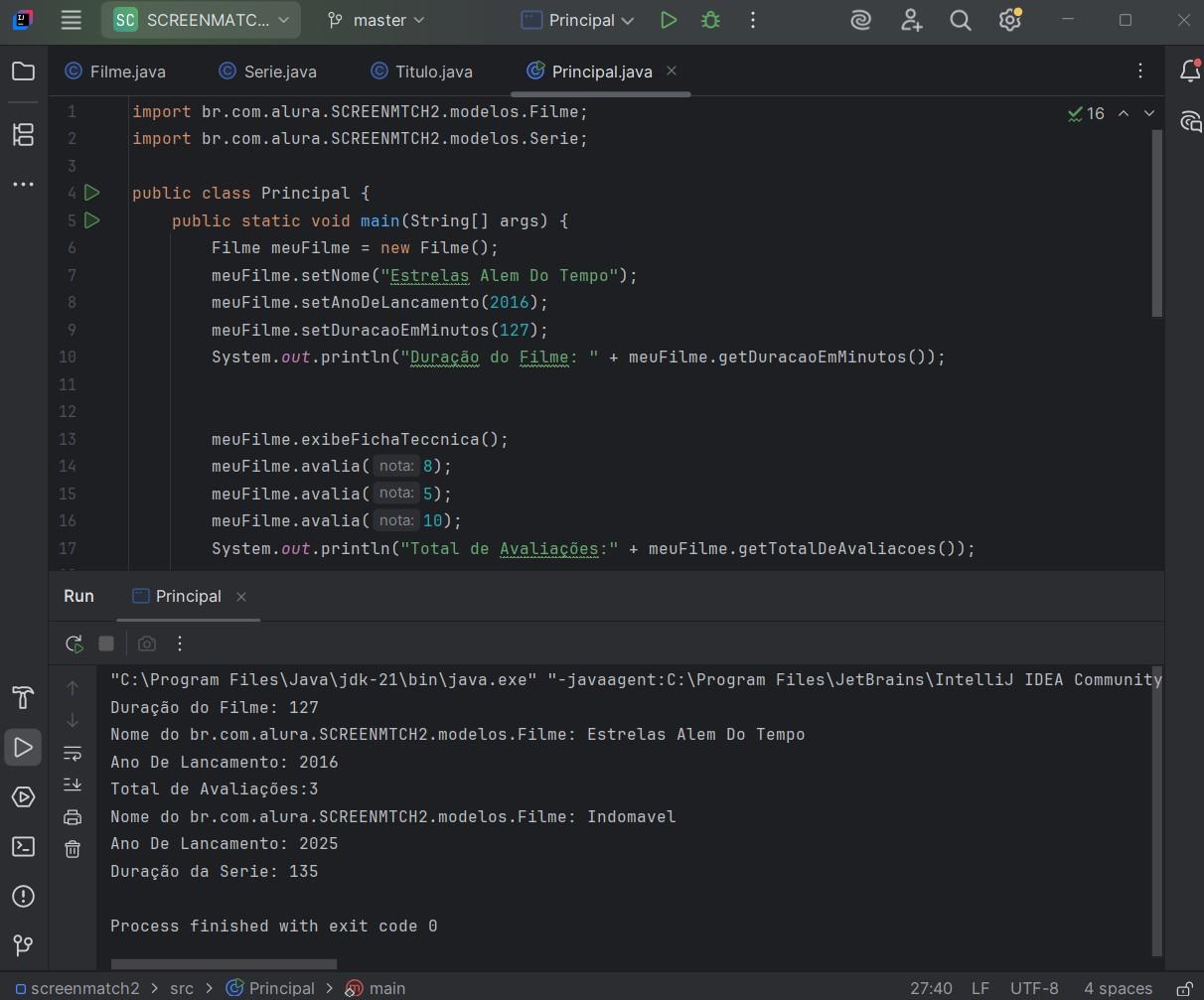The width and height of the screenshot is (1204, 1000).
Task: Show more tool windows in left sidebar
Action: pyautogui.click(x=23, y=185)
